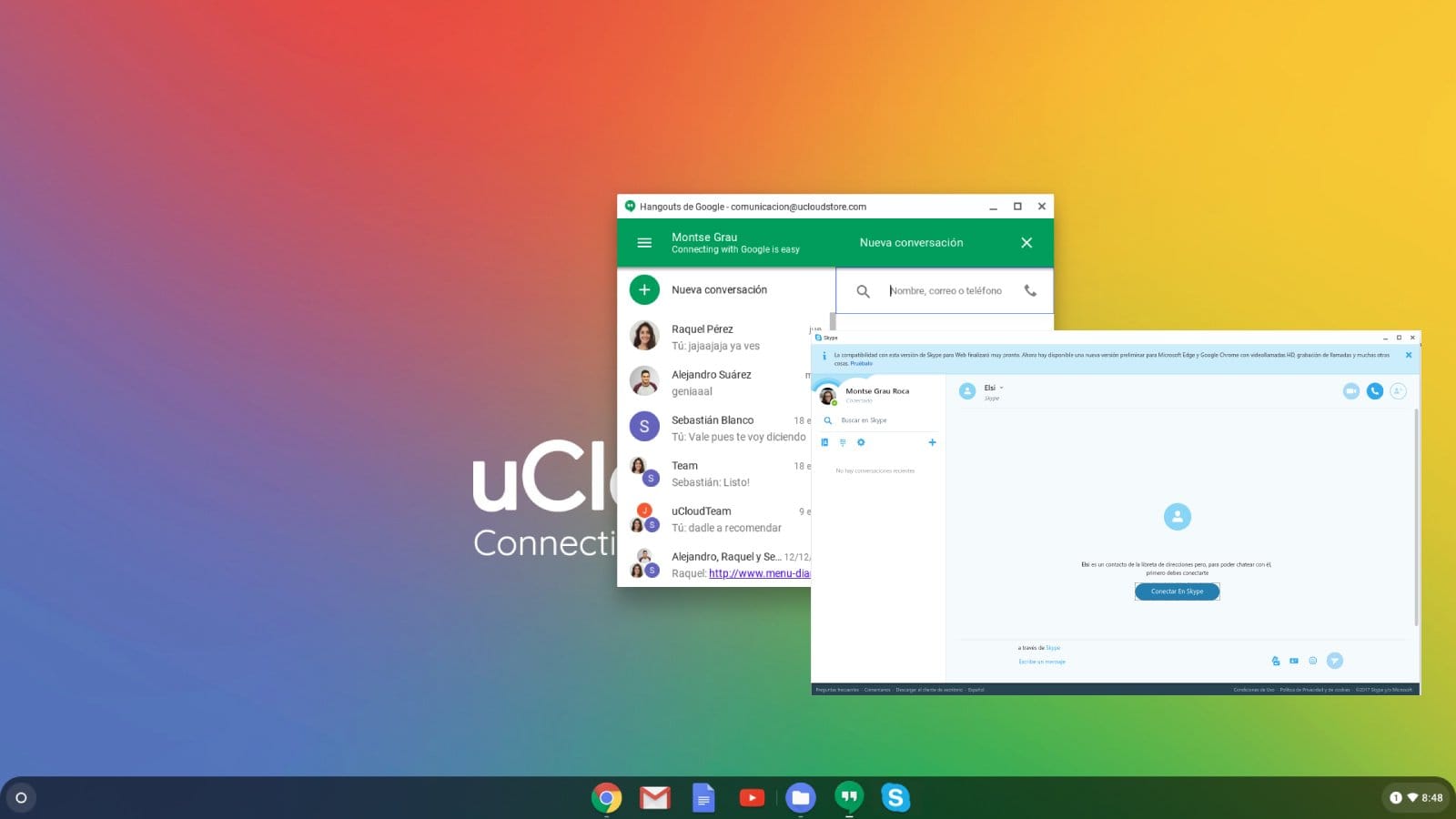Viewport: 1456px width, 819px height.
Task: Click the Skype link after a través de
Action: (1053, 648)
